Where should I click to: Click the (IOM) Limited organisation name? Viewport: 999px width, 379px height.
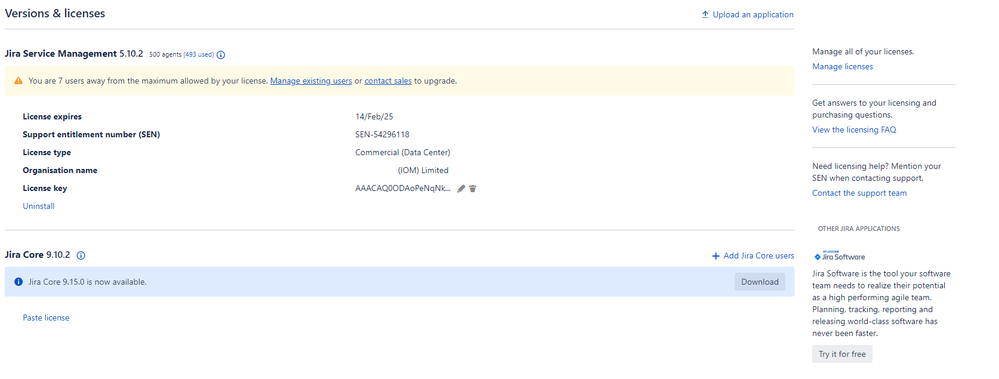coord(423,171)
